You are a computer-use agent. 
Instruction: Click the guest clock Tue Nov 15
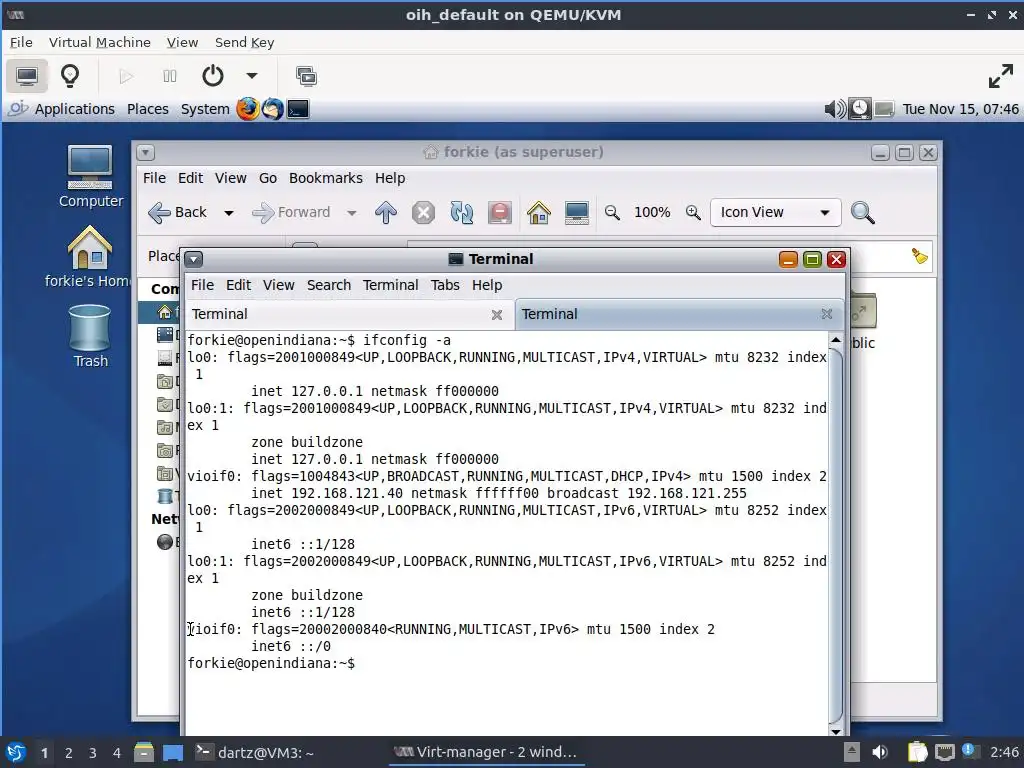tap(960, 109)
